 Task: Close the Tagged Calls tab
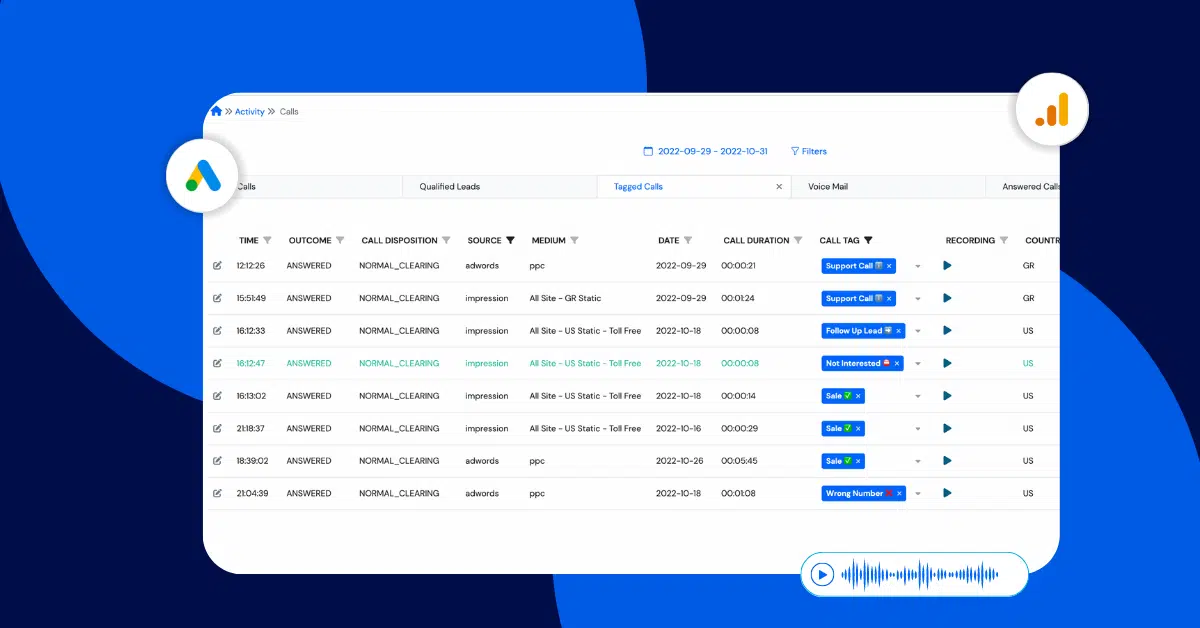tap(779, 187)
